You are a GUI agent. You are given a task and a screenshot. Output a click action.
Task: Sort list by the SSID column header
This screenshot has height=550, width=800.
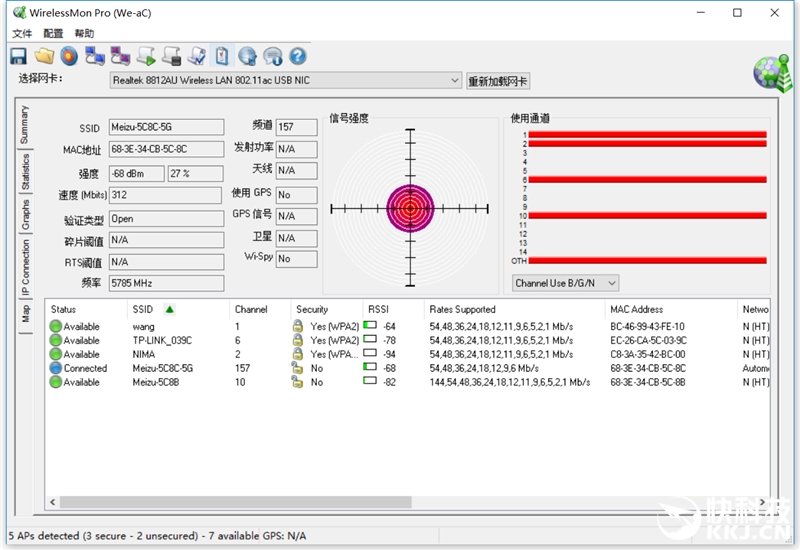[x=144, y=309]
